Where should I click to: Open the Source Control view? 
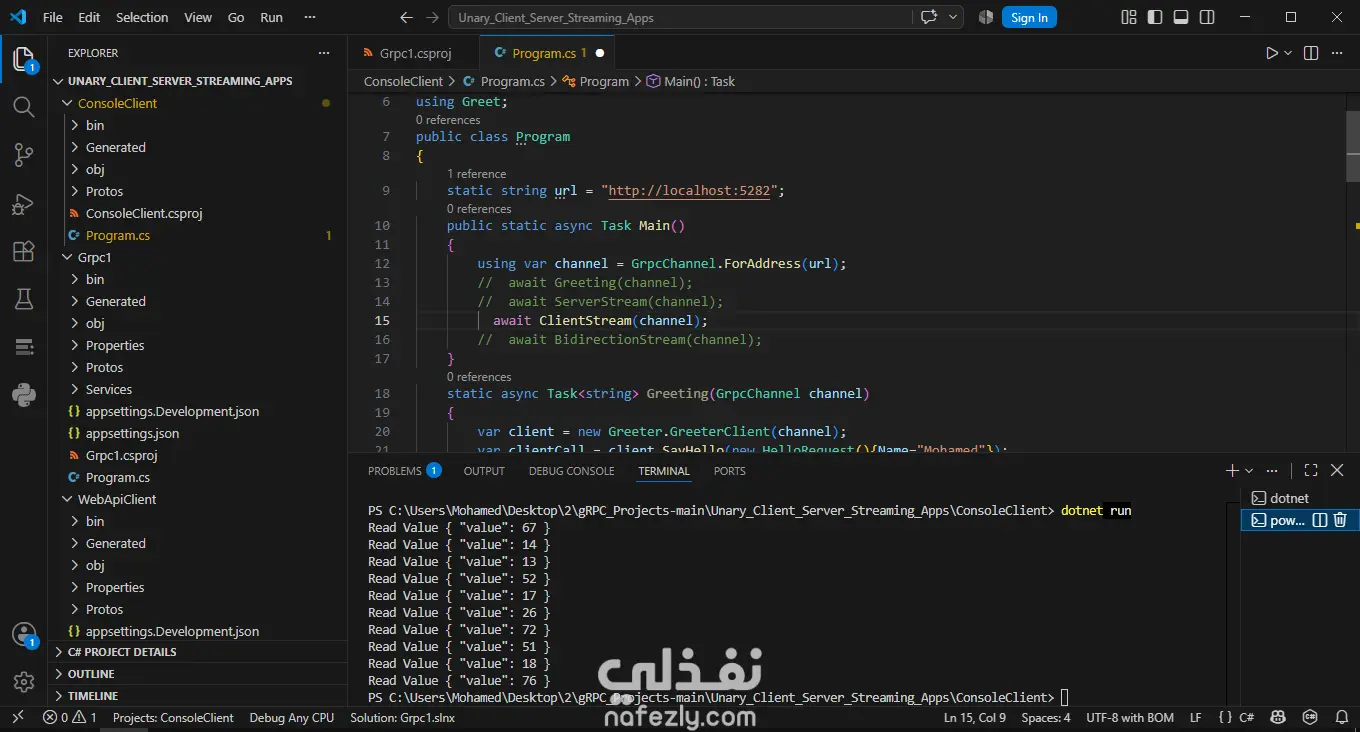coord(24,155)
